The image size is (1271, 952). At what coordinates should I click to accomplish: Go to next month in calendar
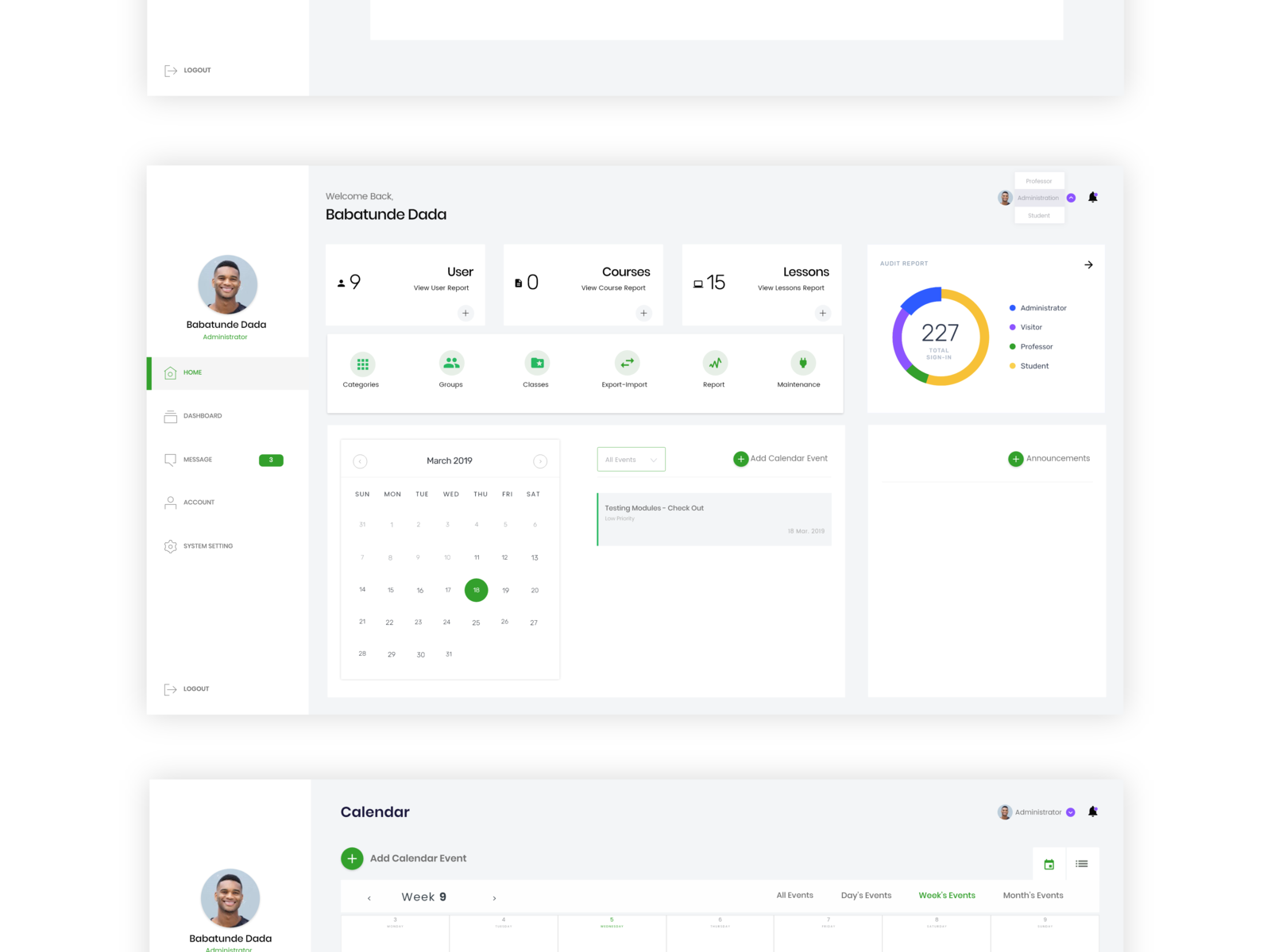click(x=540, y=461)
